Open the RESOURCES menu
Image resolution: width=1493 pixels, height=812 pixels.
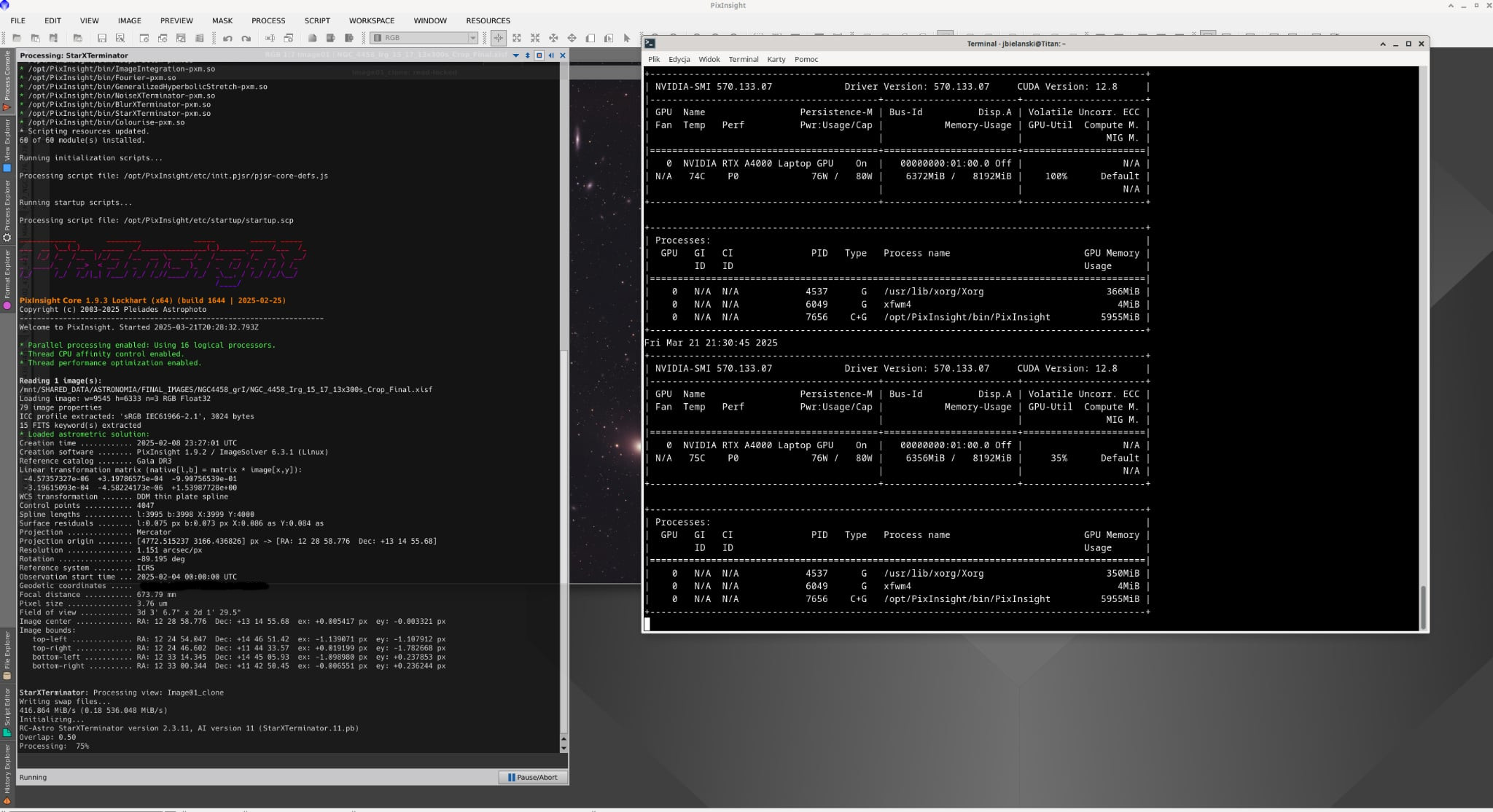488,20
